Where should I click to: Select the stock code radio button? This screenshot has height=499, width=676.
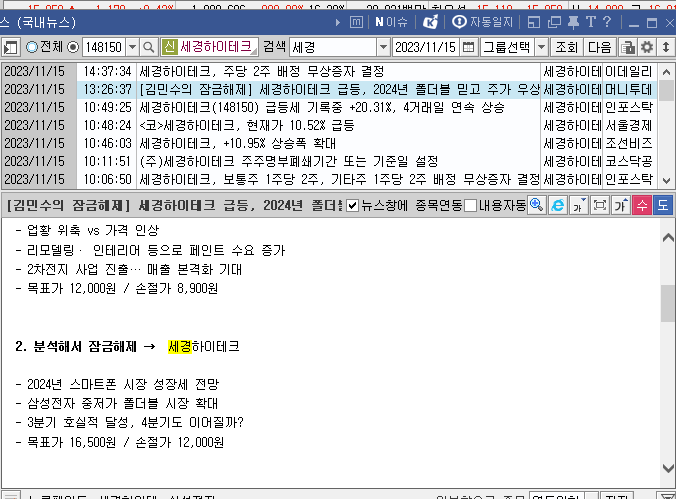(73, 47)
